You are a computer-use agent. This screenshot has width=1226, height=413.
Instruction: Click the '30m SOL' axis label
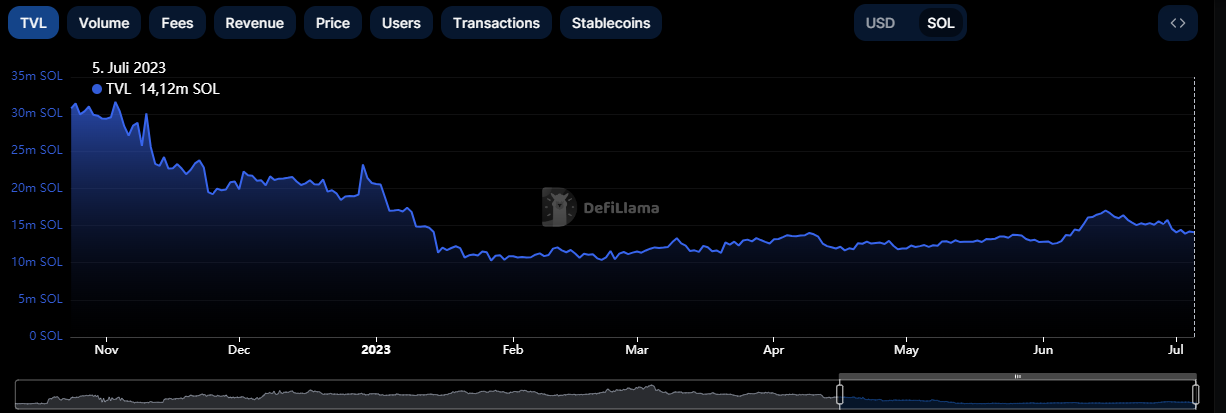point(37,113)
